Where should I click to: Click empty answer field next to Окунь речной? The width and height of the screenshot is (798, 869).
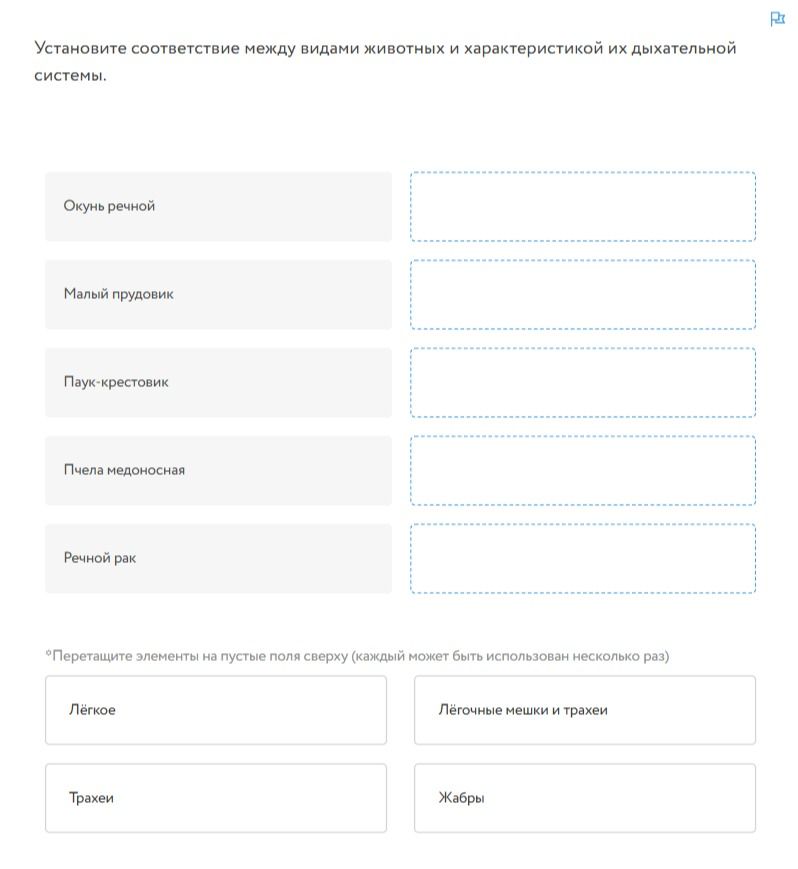tap(583, 206)
